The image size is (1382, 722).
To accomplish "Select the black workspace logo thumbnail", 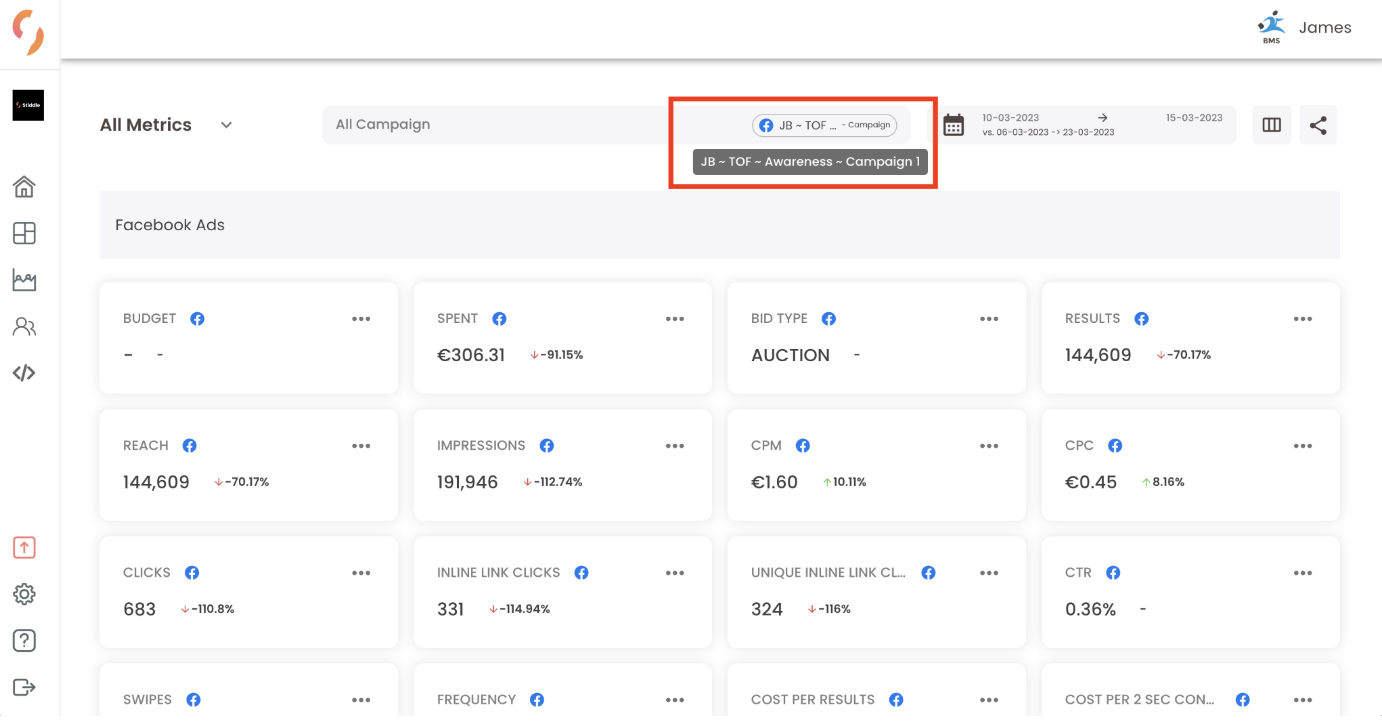I will pyautogui.click(x=28, y=105).
